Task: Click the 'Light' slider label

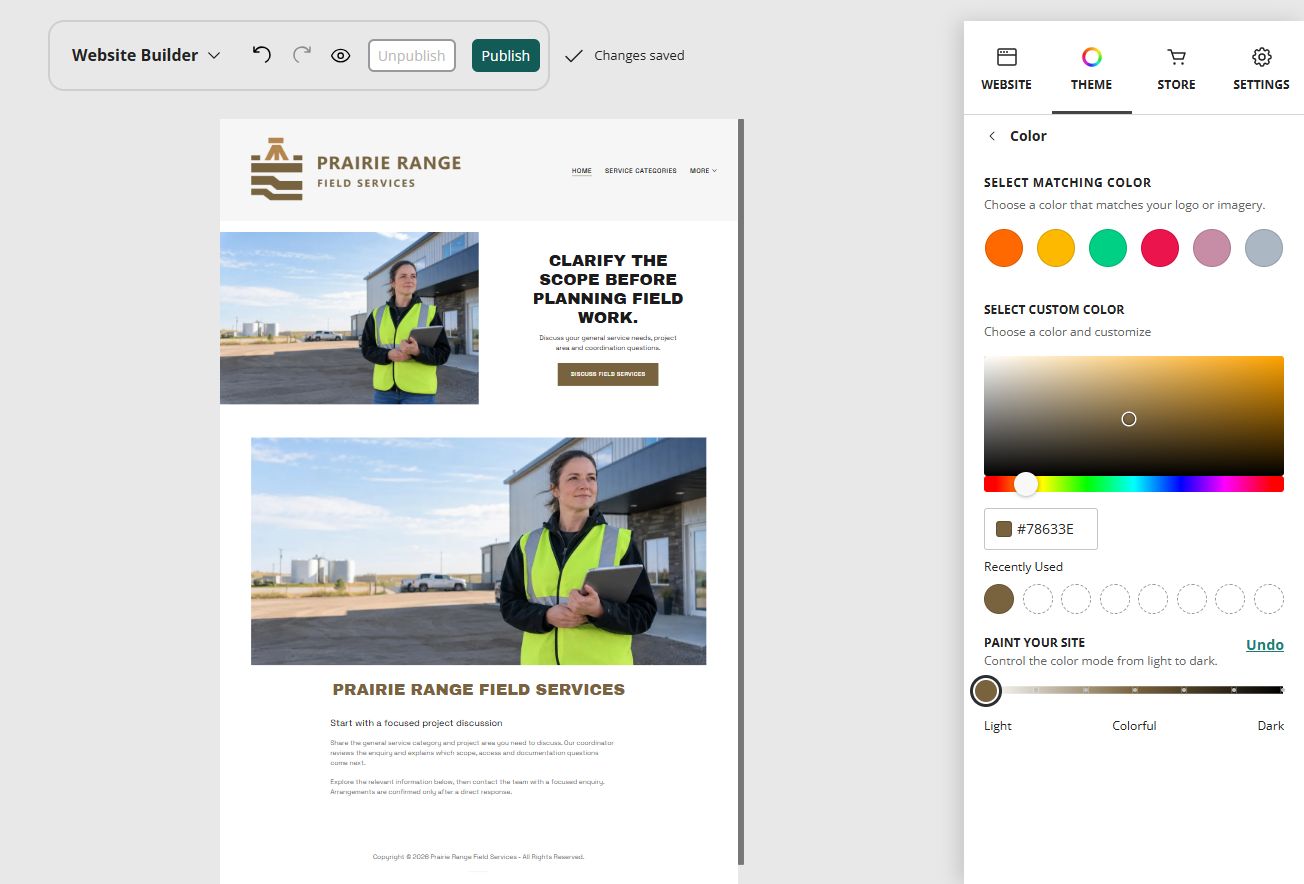Action: (998, 726)
